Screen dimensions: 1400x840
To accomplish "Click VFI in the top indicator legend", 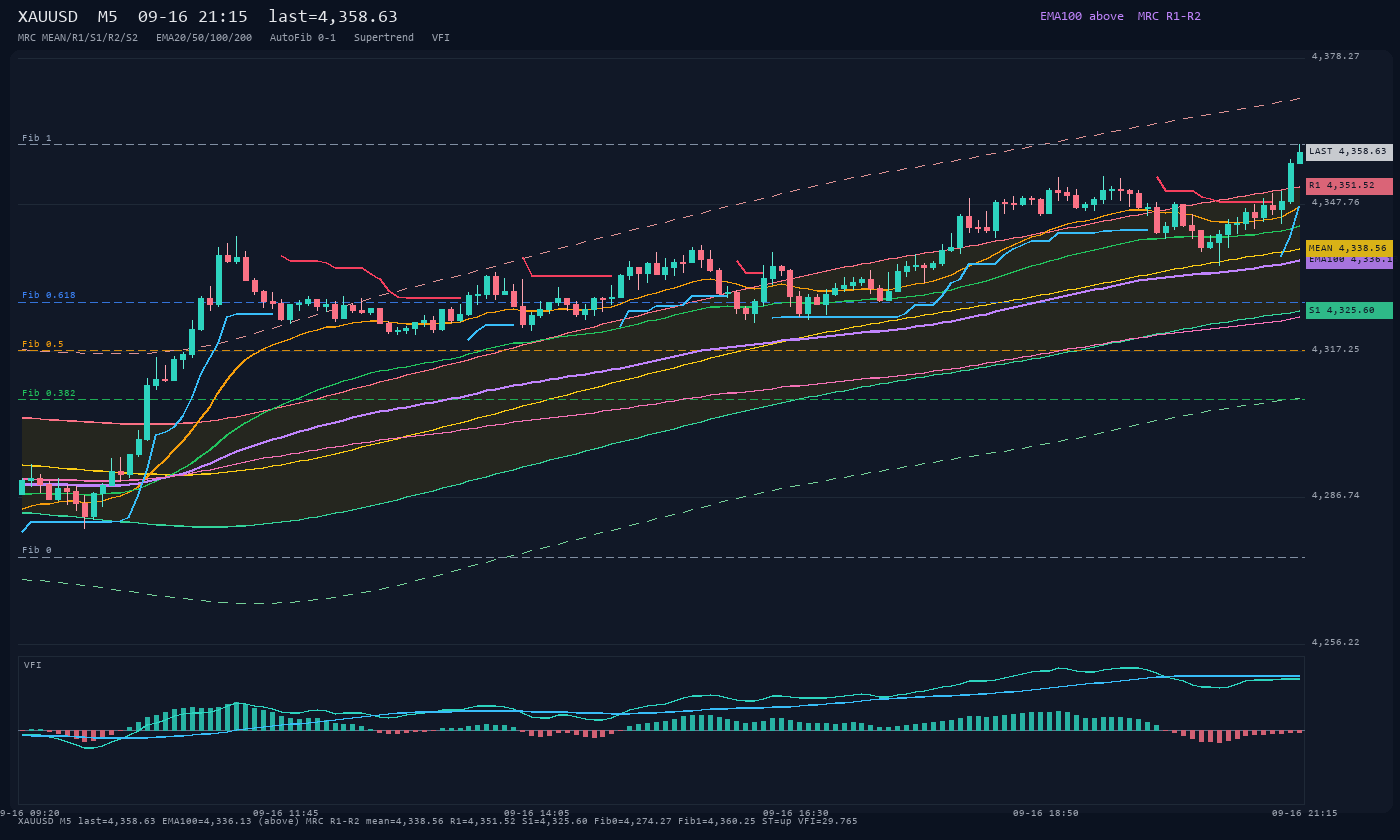I will tap(441, 38).
